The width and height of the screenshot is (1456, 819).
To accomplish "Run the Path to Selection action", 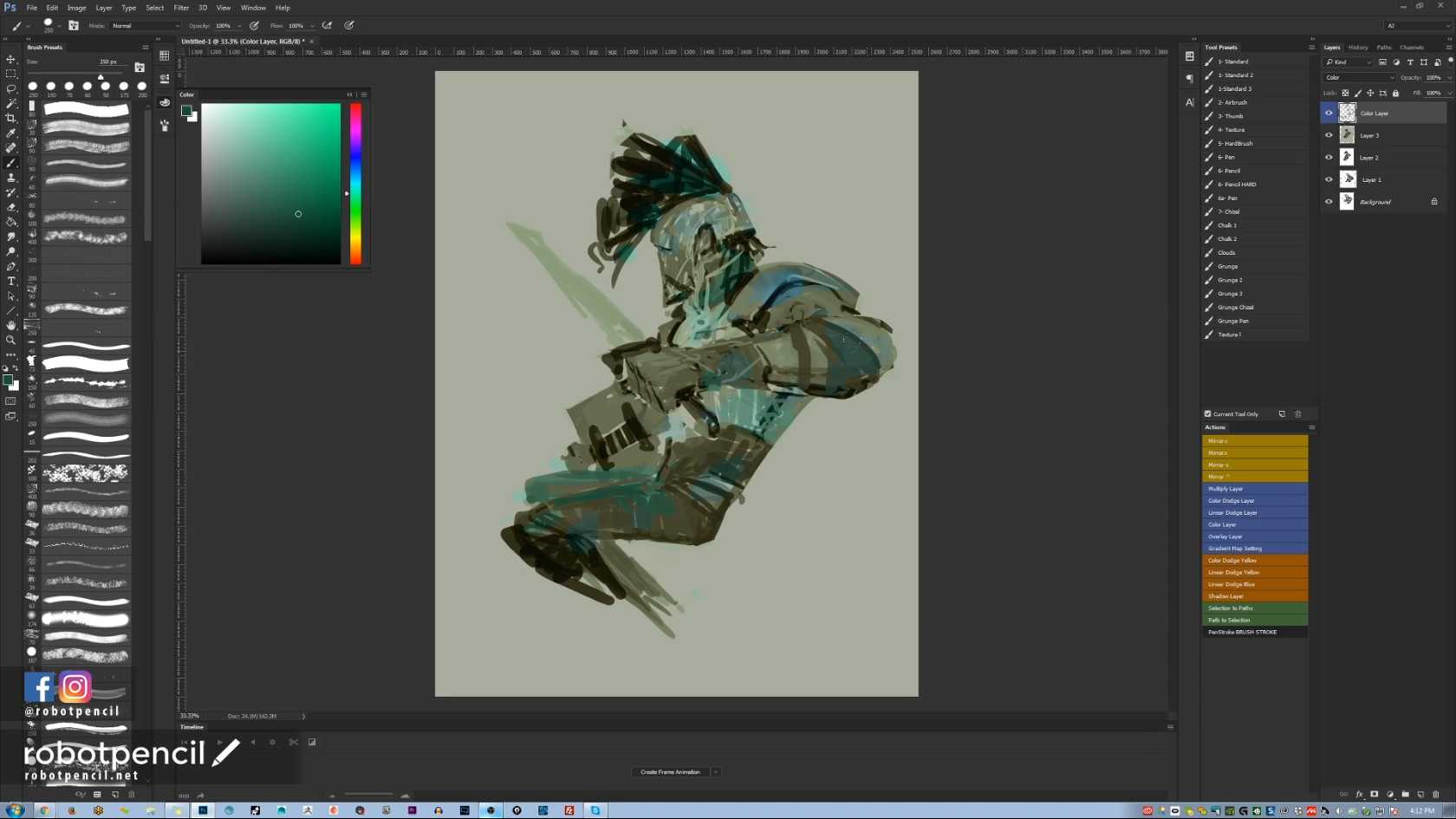I will coord(1255,621).
